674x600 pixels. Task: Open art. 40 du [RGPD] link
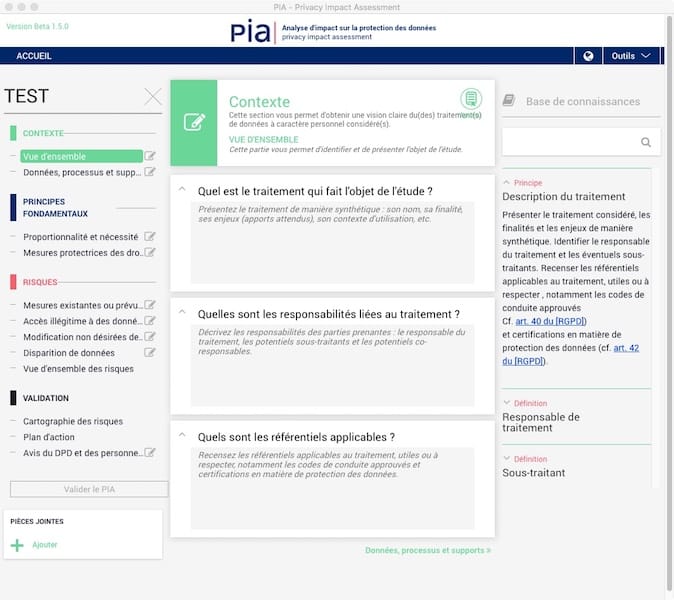point(551,321)
